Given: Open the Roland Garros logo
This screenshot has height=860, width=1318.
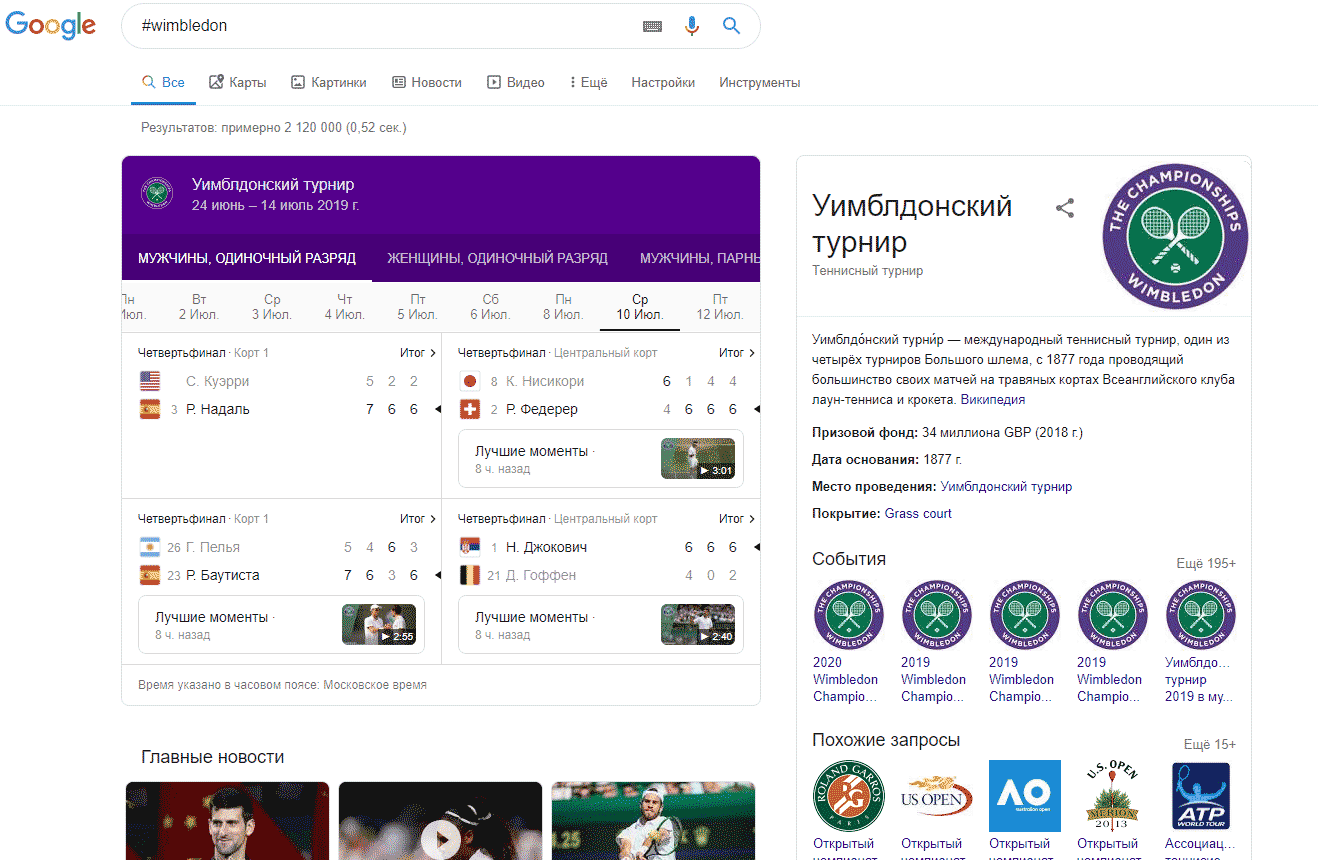Looking at the screenshot, I should click(x=848, y=797).
